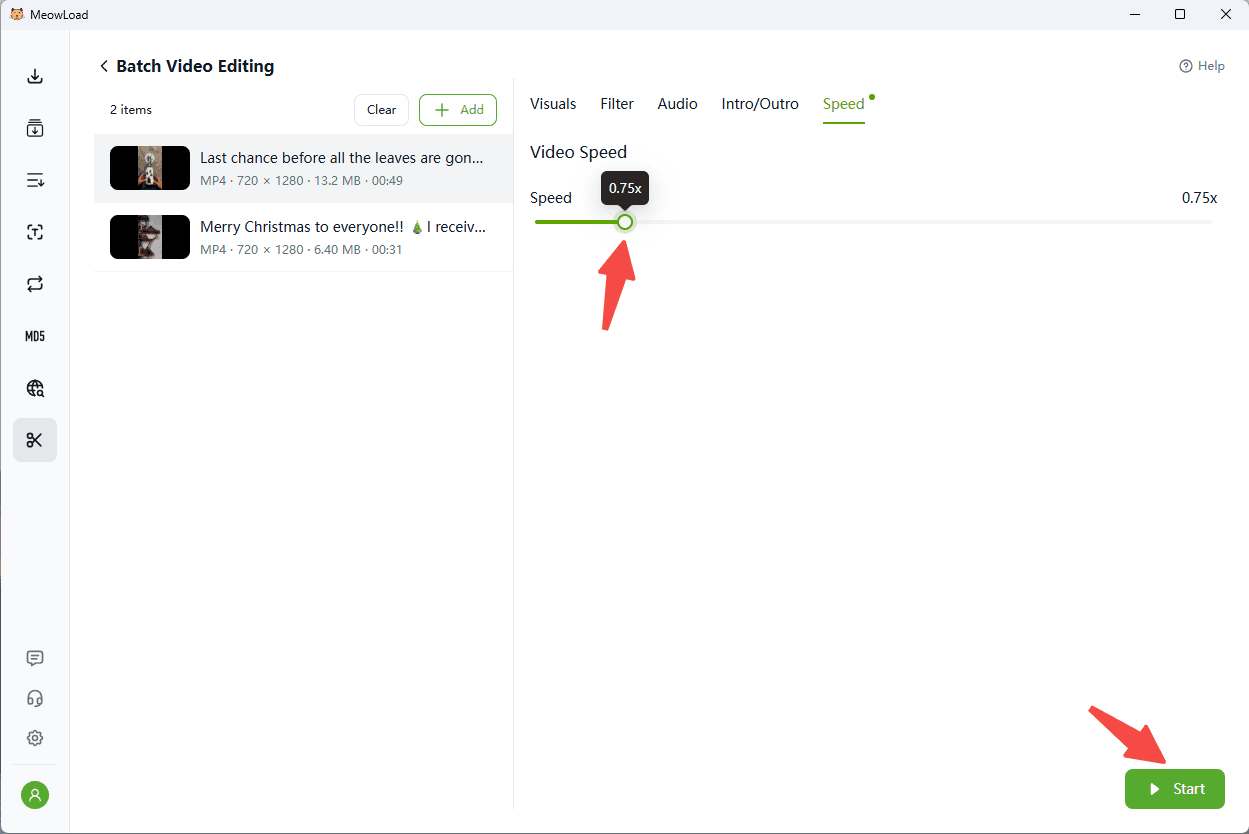The image size is (1249, 834).
Task: Open the format convert loop icon
Action: click(x=35, y=284)
